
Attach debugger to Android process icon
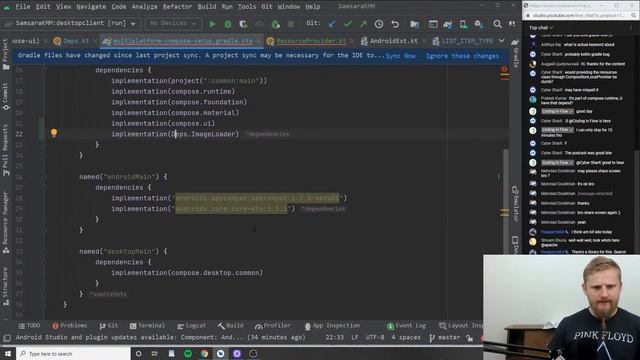276,24
